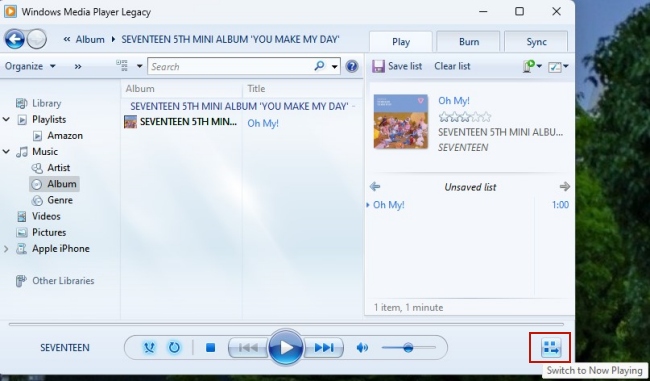Click the magnifying glass search icon
Image resolution: width=650 pixels, height=381 pixels.
[x=319, y=66]
